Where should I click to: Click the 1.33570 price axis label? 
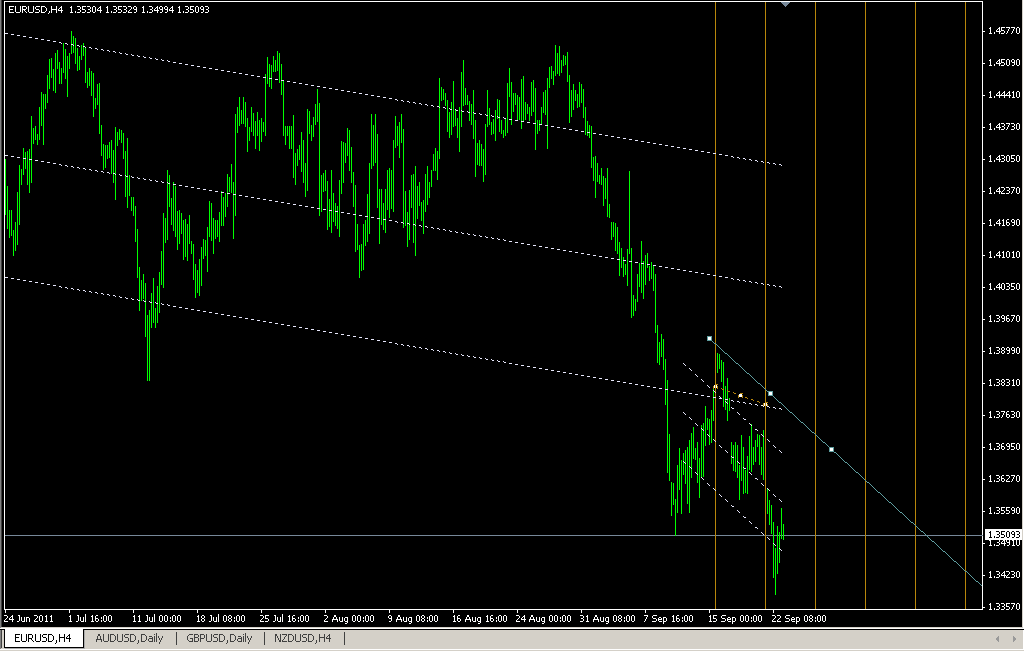click(x=1004, y=607)
